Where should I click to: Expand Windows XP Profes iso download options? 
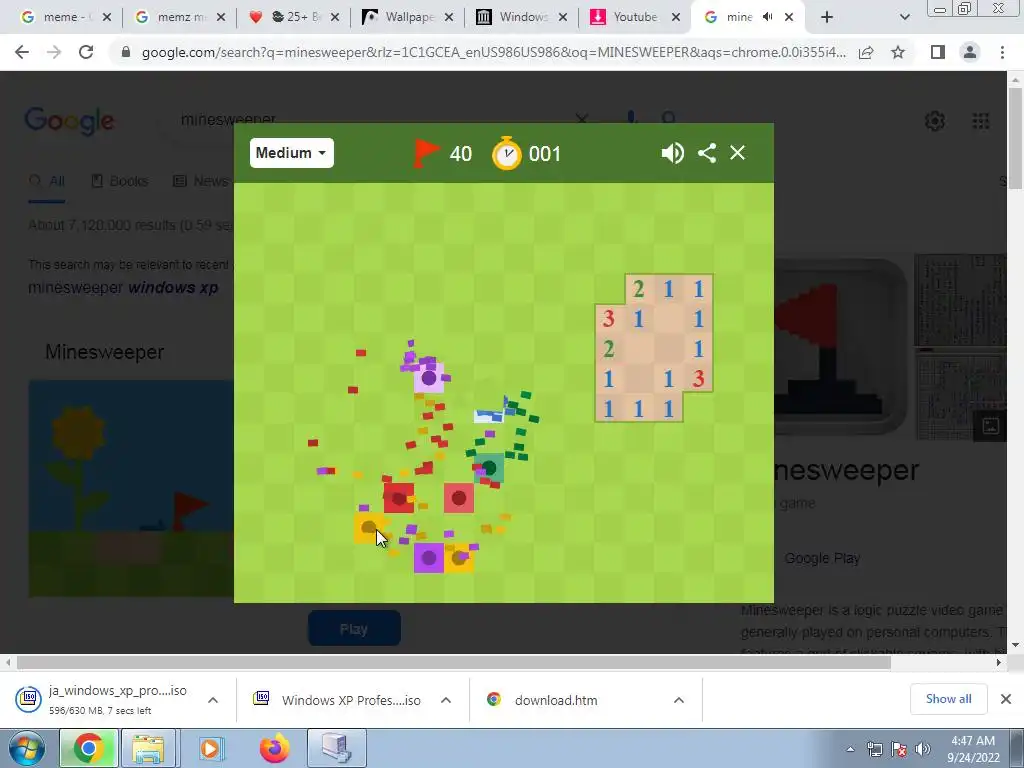446,700
